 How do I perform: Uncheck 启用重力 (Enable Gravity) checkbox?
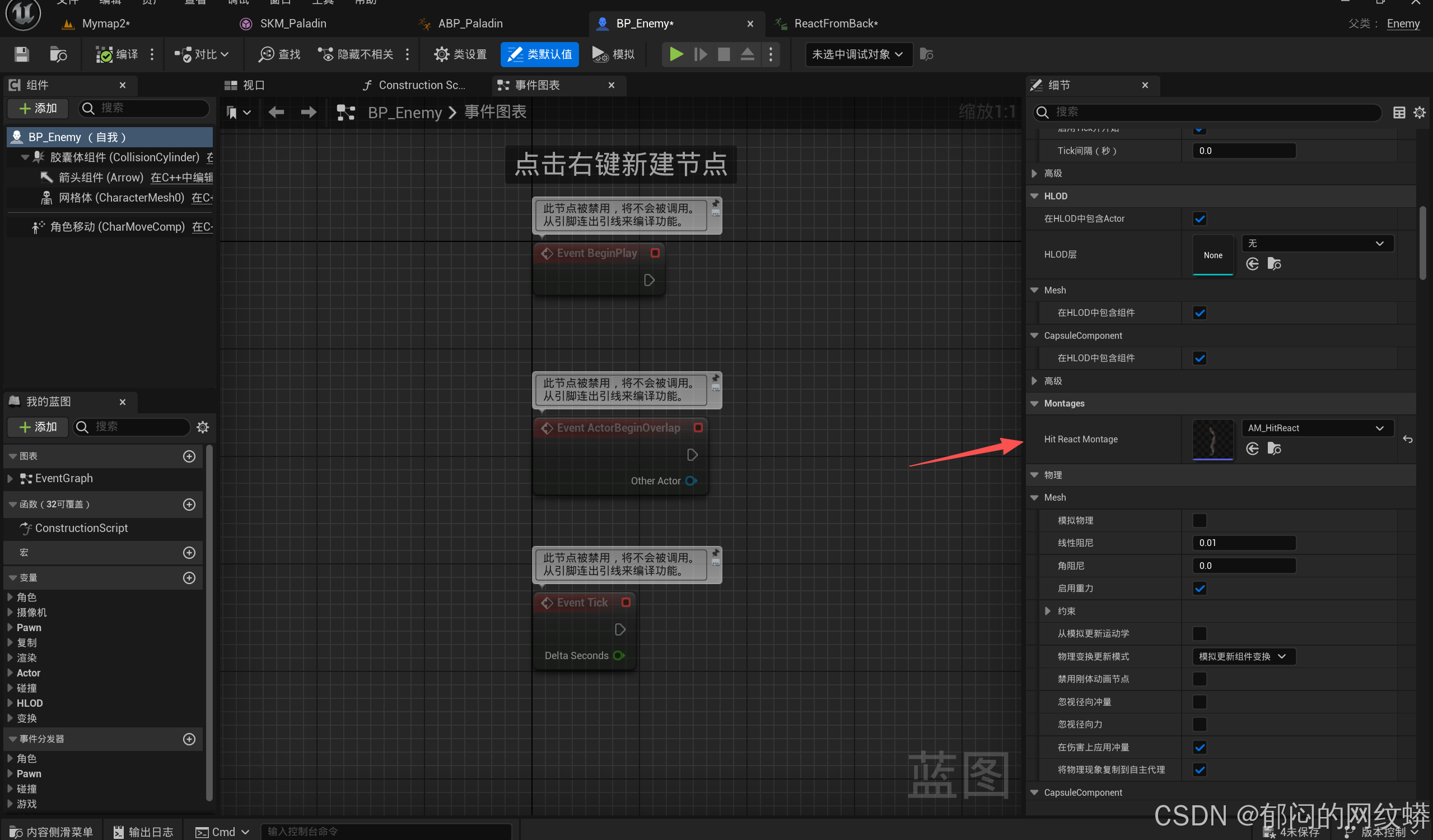(1199, 589)
